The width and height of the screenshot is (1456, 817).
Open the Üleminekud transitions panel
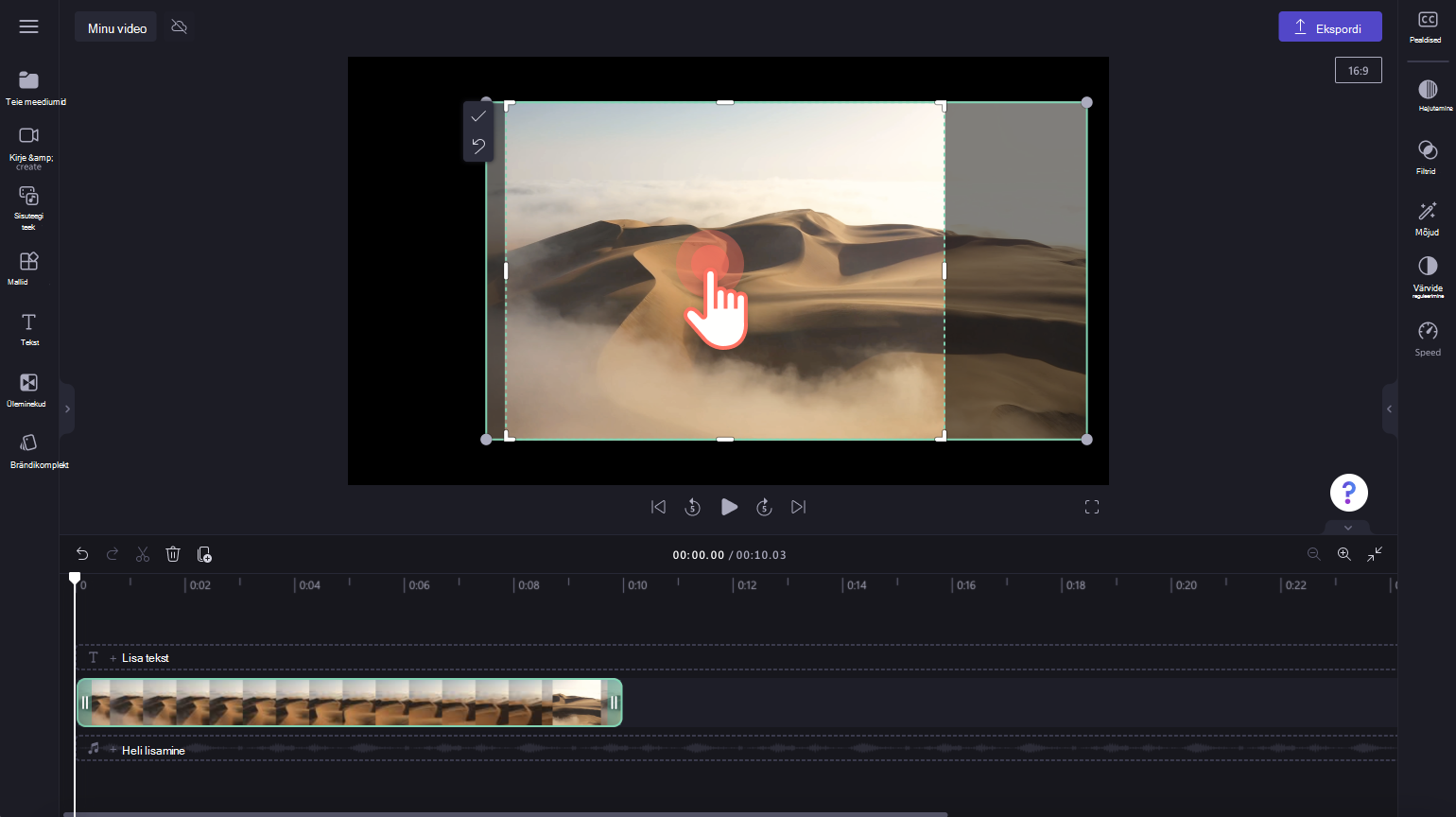tap(29, 390)
